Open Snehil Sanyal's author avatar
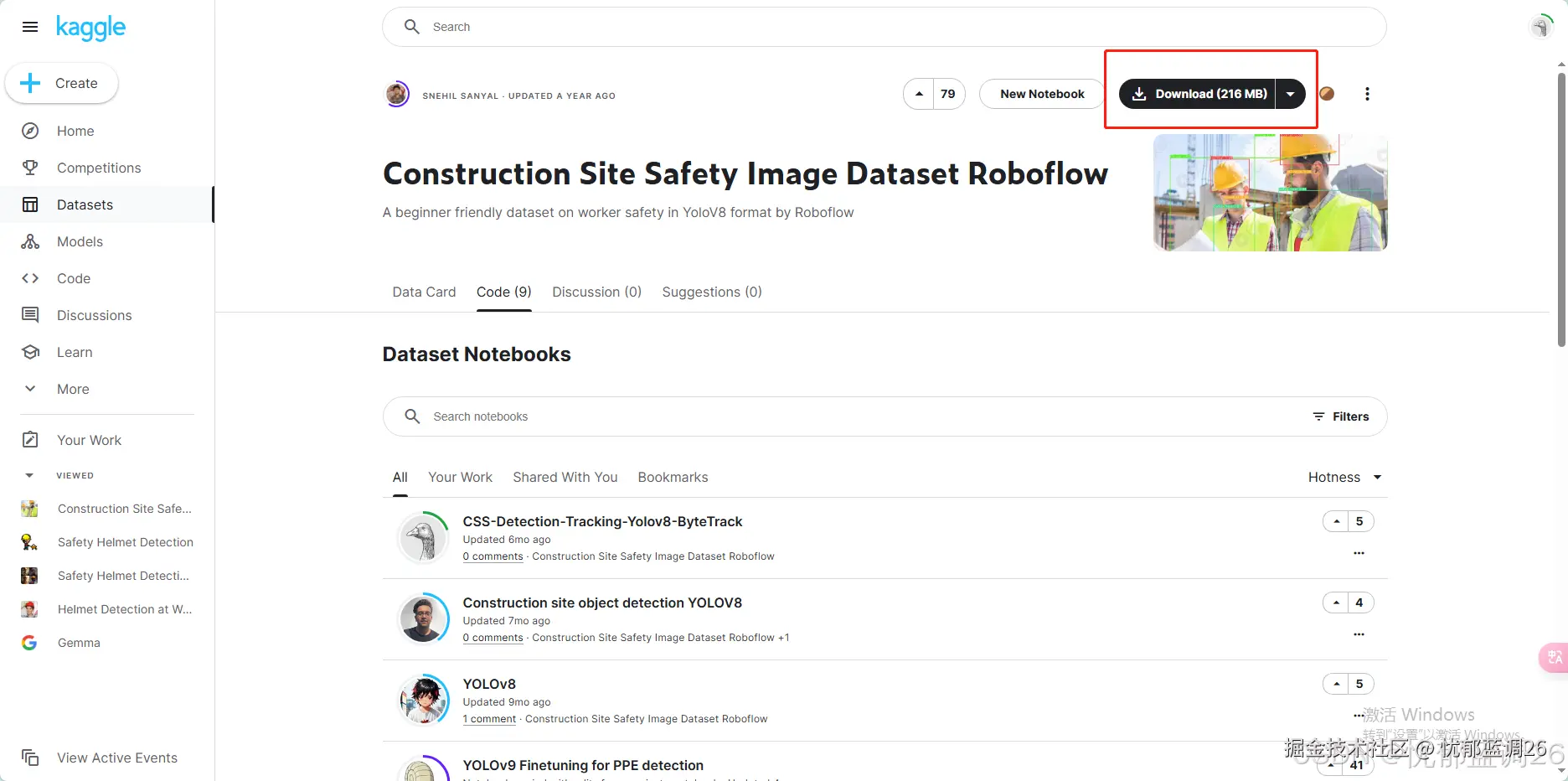Image resolution: width=1568 pixels, height=781 pixels. [397, 94]
